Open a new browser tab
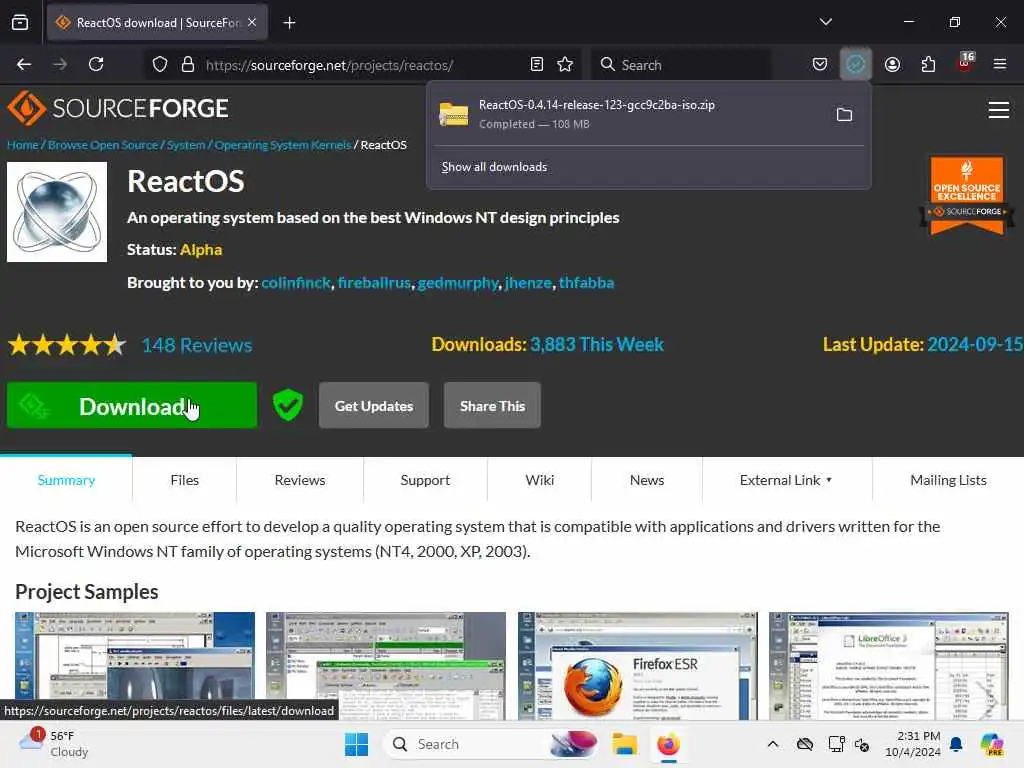1024x768 pixels. [x=289, y=23]
